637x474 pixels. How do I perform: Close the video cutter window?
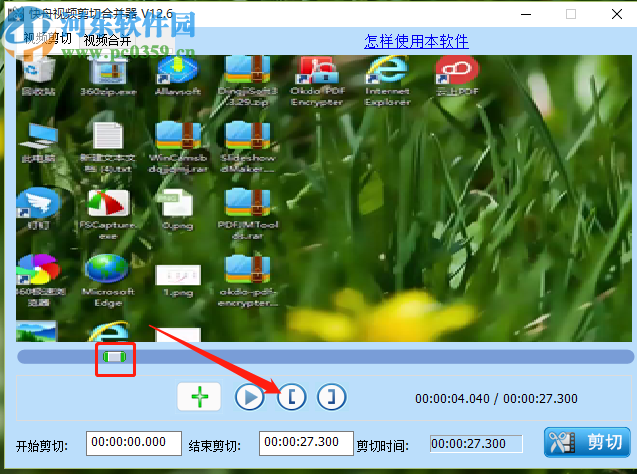(617, 14)
